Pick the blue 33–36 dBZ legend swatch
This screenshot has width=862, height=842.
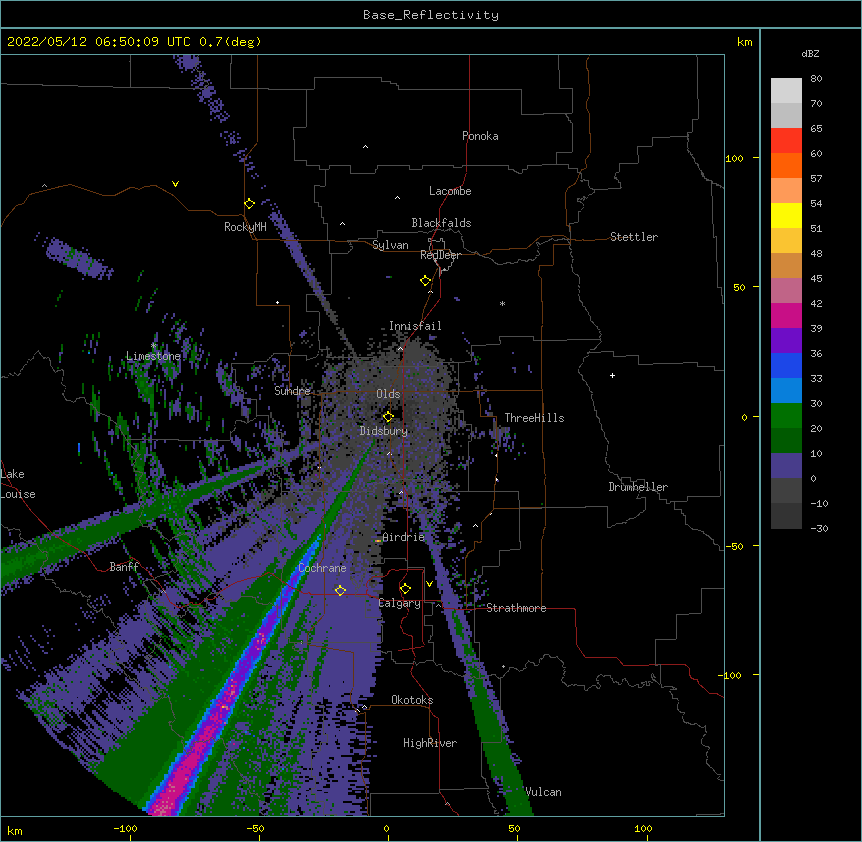[x=786, y=365]
